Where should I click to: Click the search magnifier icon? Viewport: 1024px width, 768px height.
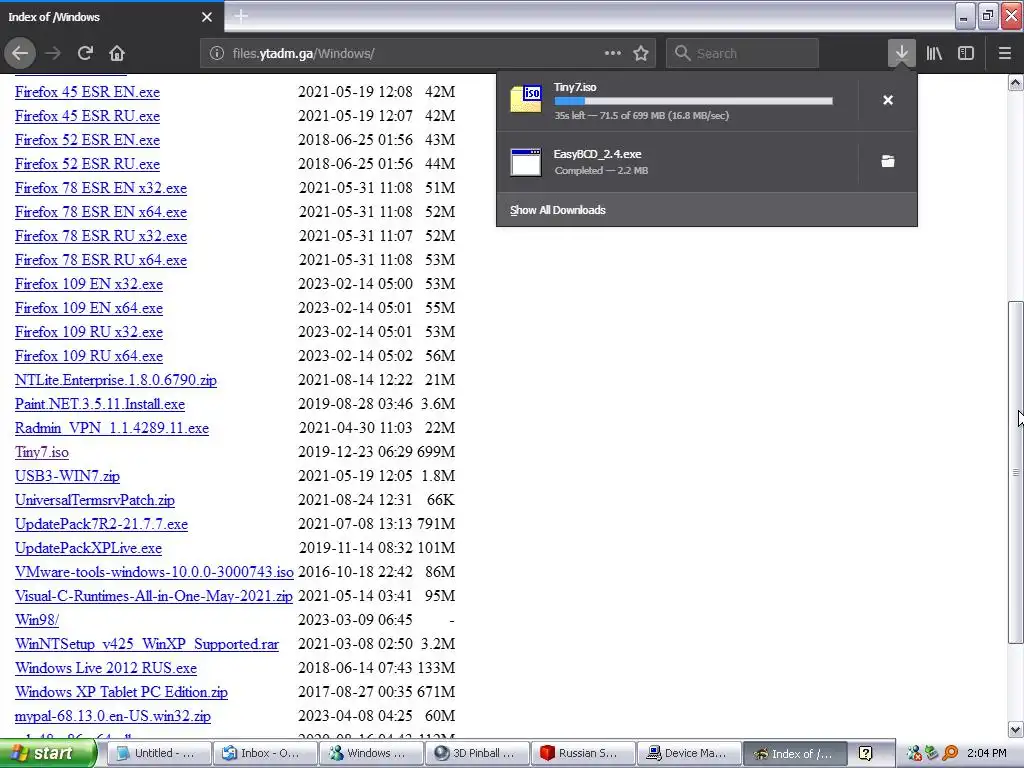(682, 53)
